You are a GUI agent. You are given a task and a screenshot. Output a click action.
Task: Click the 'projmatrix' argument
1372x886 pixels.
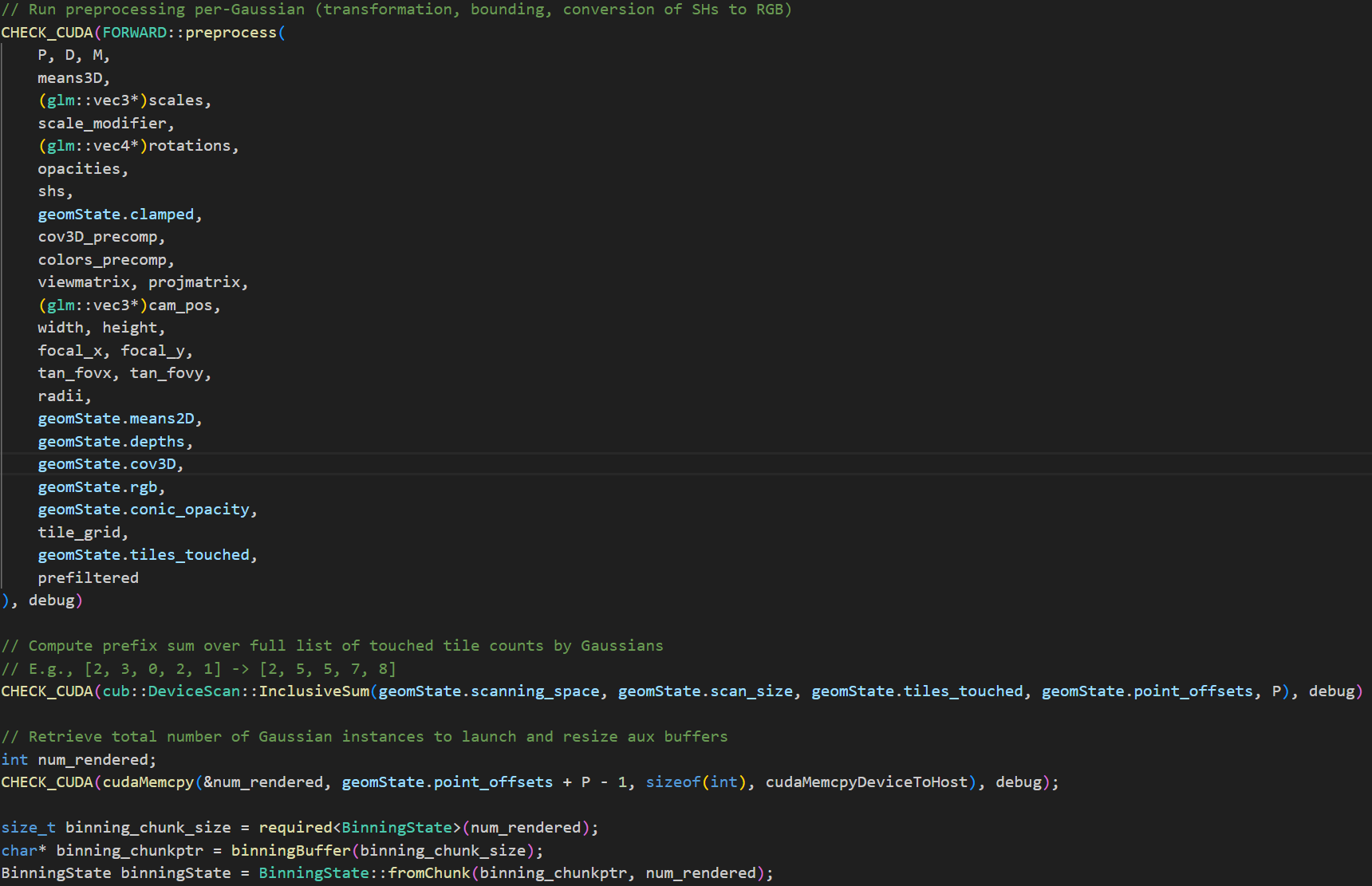click(x=195, y=282)
